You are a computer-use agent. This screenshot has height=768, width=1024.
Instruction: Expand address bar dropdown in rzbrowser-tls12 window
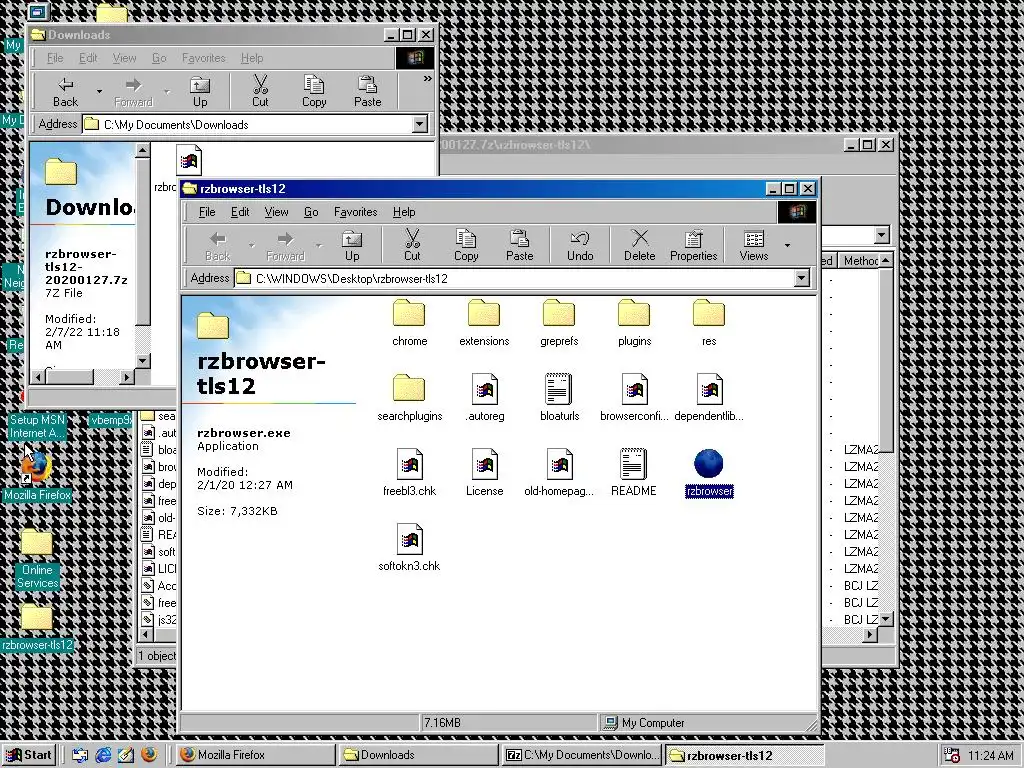click(802, 279)
